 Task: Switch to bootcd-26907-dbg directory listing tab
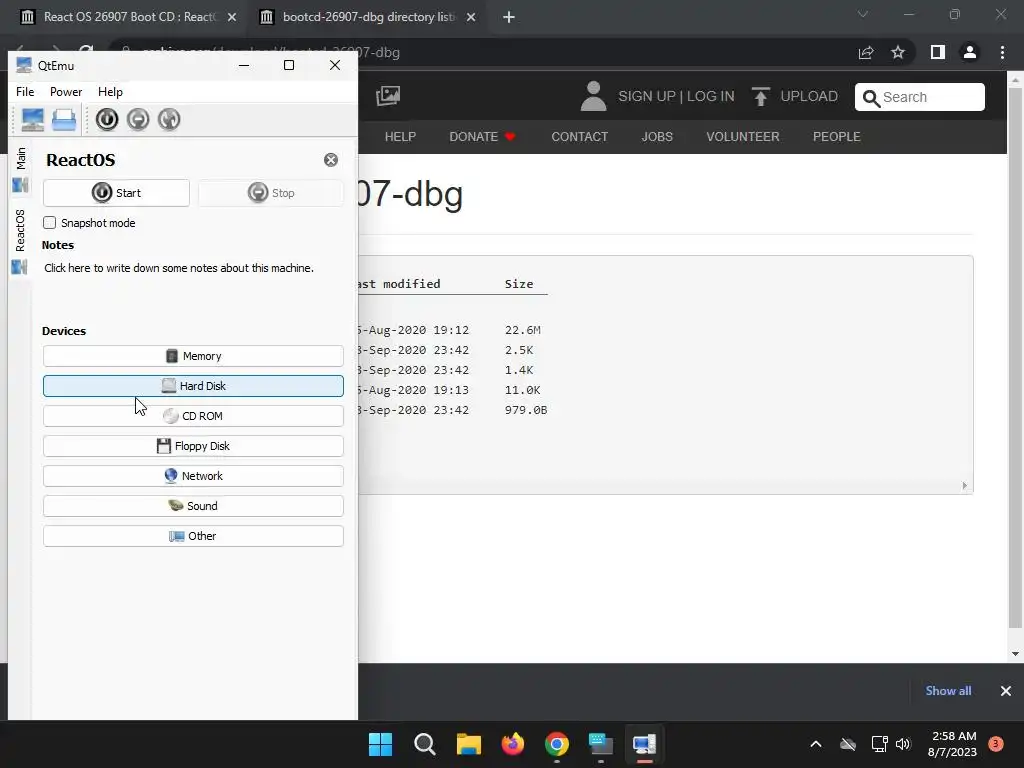[369, 17]
